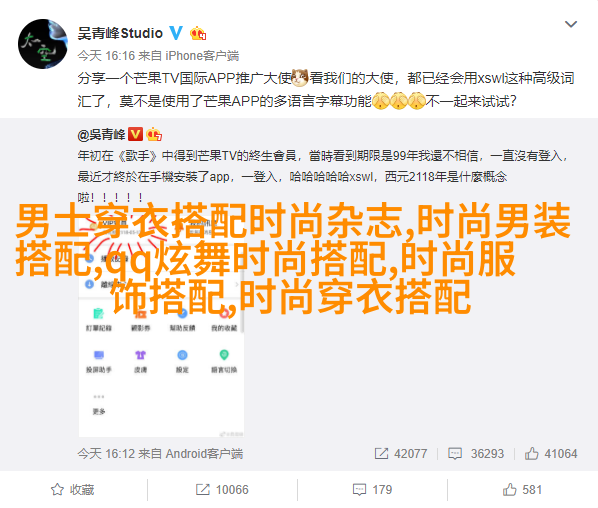Open the embedded app screenshot image

[x=161, y=322]
